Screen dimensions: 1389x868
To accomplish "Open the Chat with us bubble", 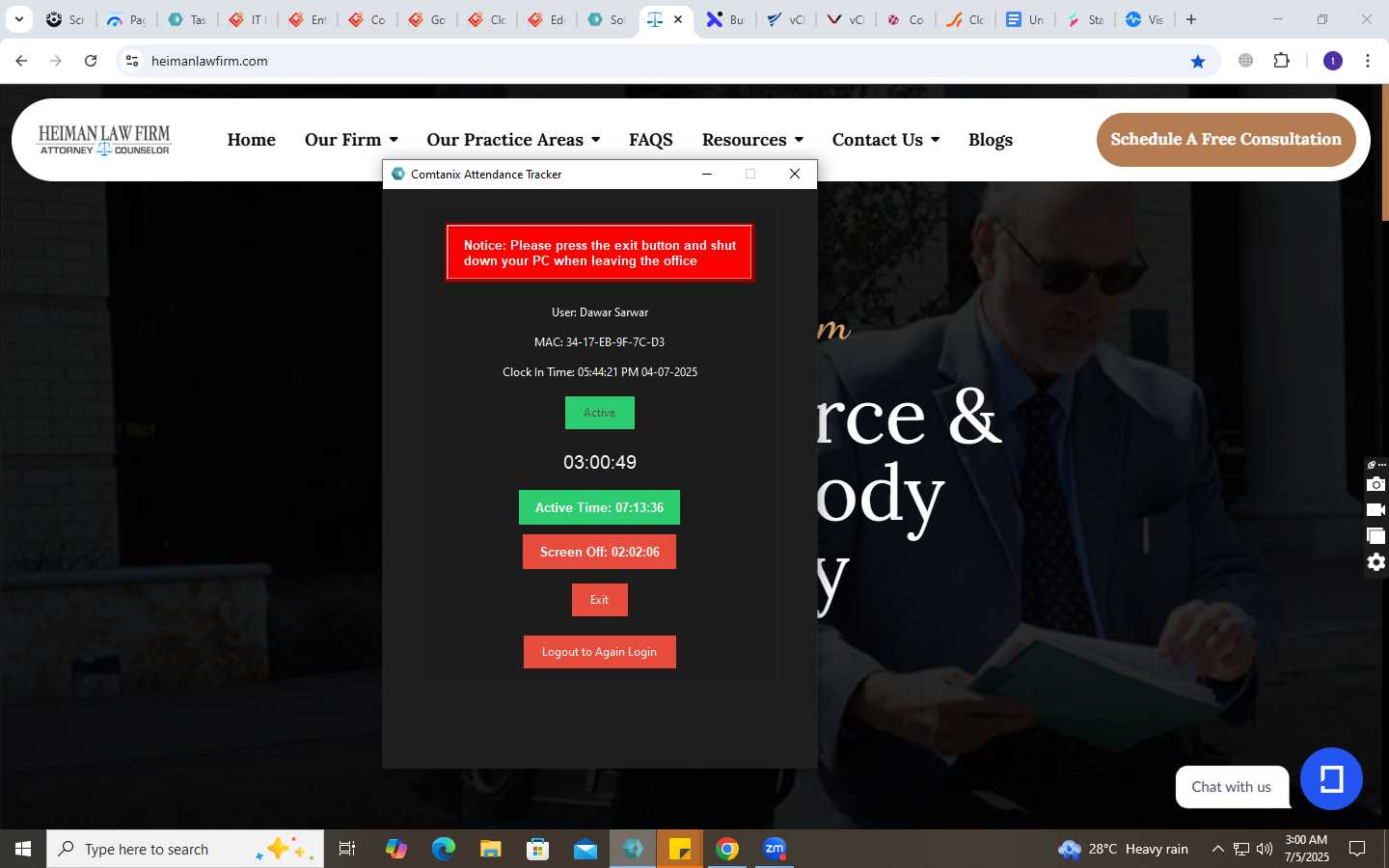I will pos(1232,787).
